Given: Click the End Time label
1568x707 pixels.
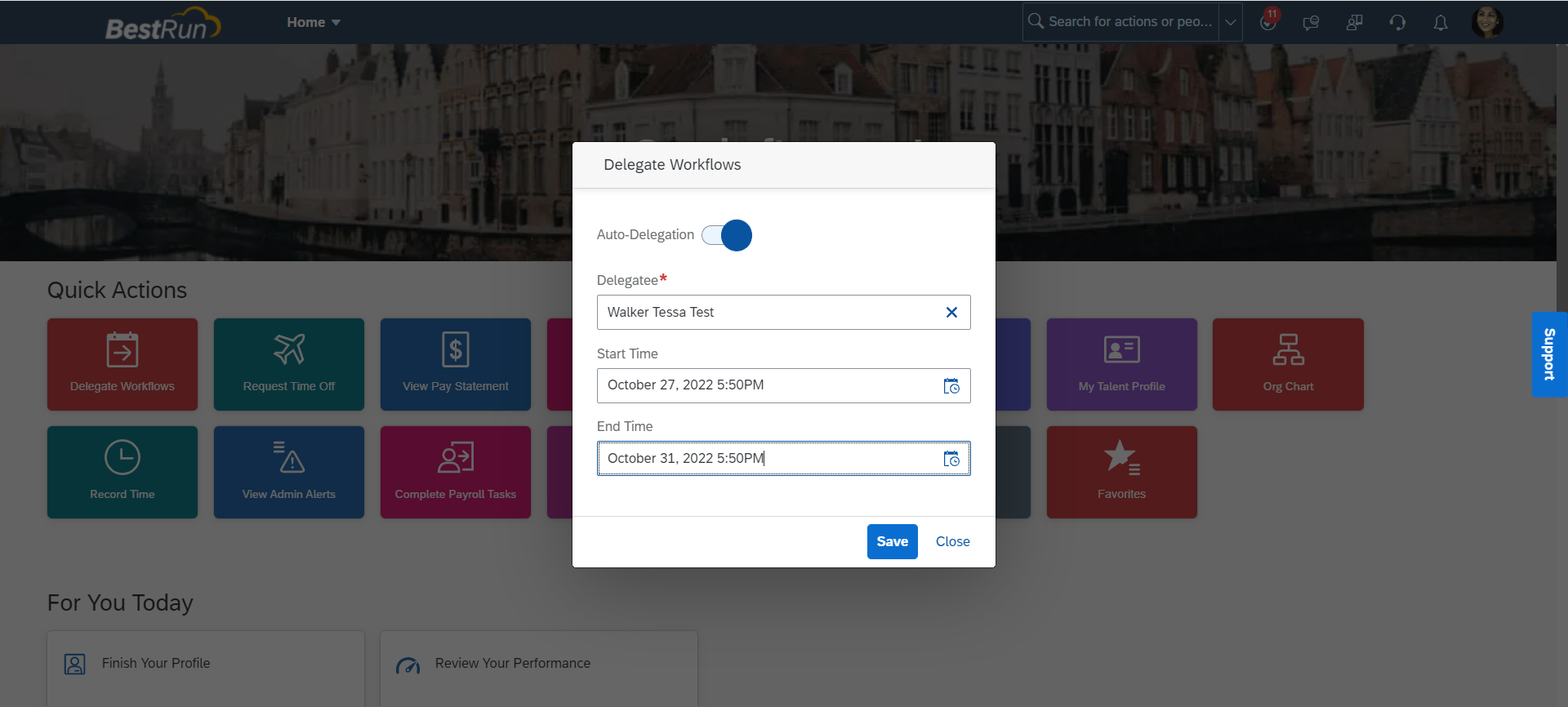Looking at the screenshot, I should coord(625,426).
